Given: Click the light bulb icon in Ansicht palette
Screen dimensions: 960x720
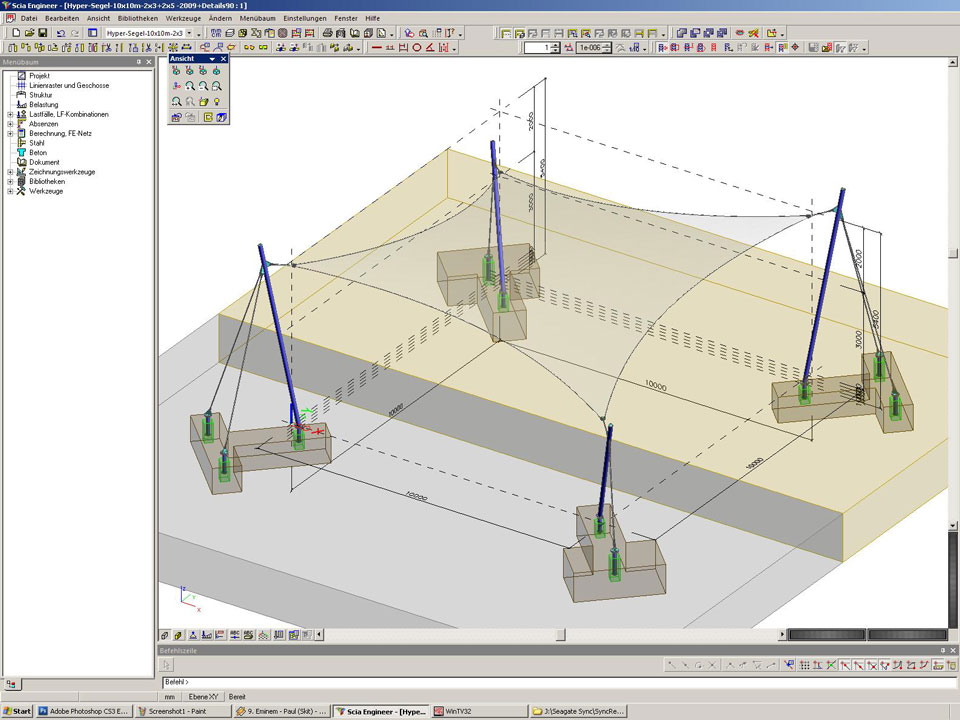Looking at the screenshot, I should [x=216, y=101].
